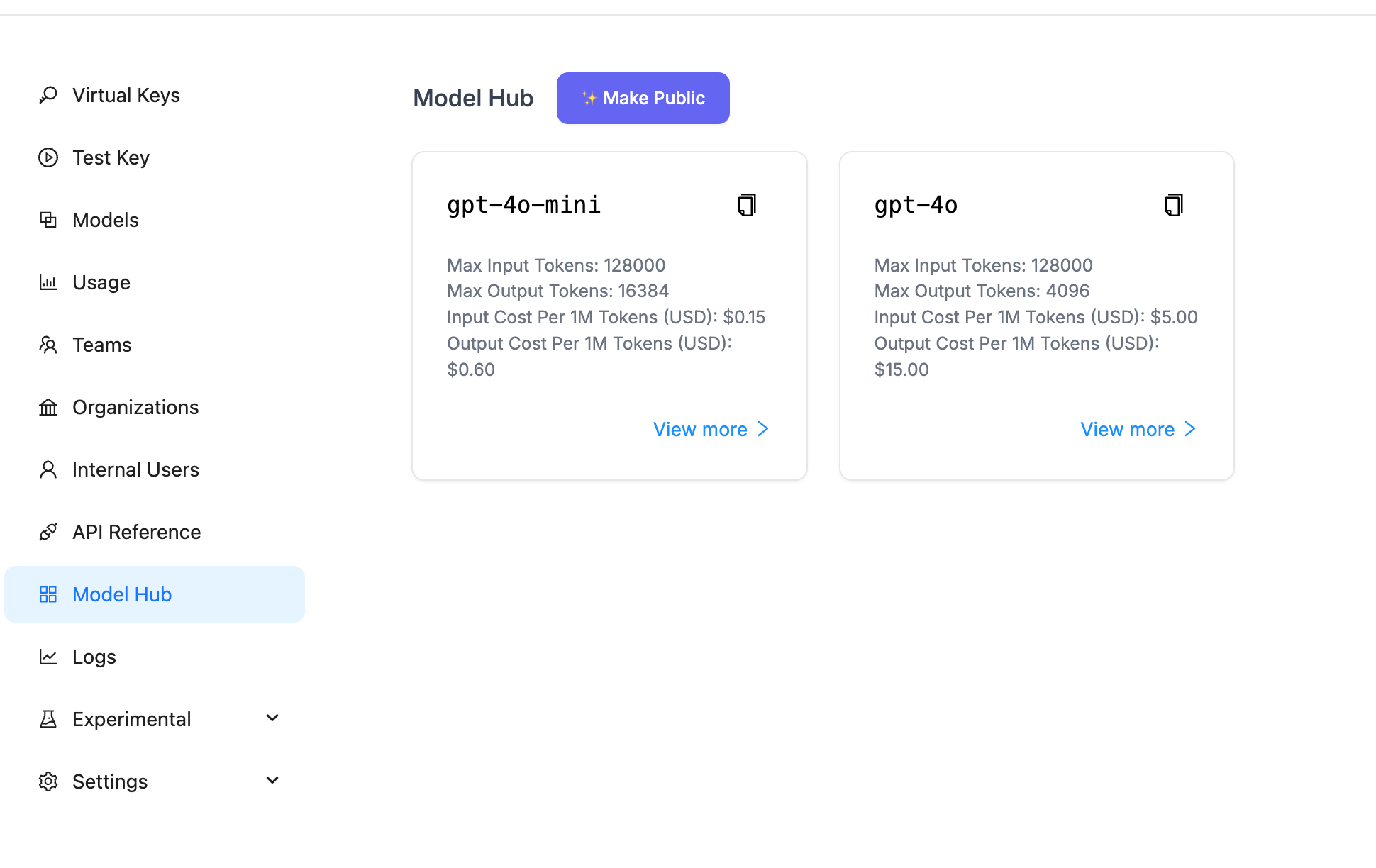Image resolution: width=1376 pixels, height=868 pixels.
Task: Copy the gpt-4o model name
Action: [x=1174, y=205]
